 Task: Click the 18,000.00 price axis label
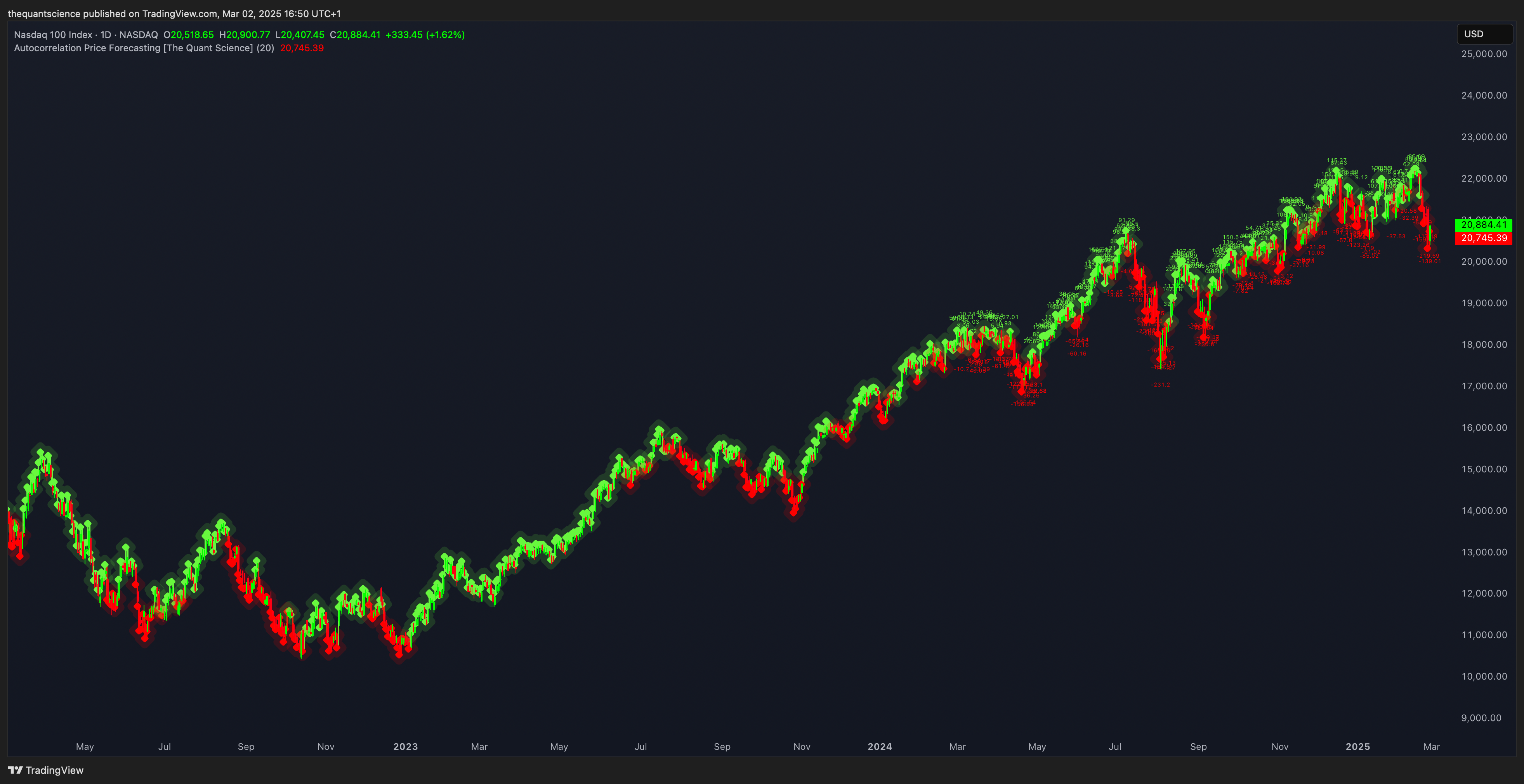click(1484, 344)
